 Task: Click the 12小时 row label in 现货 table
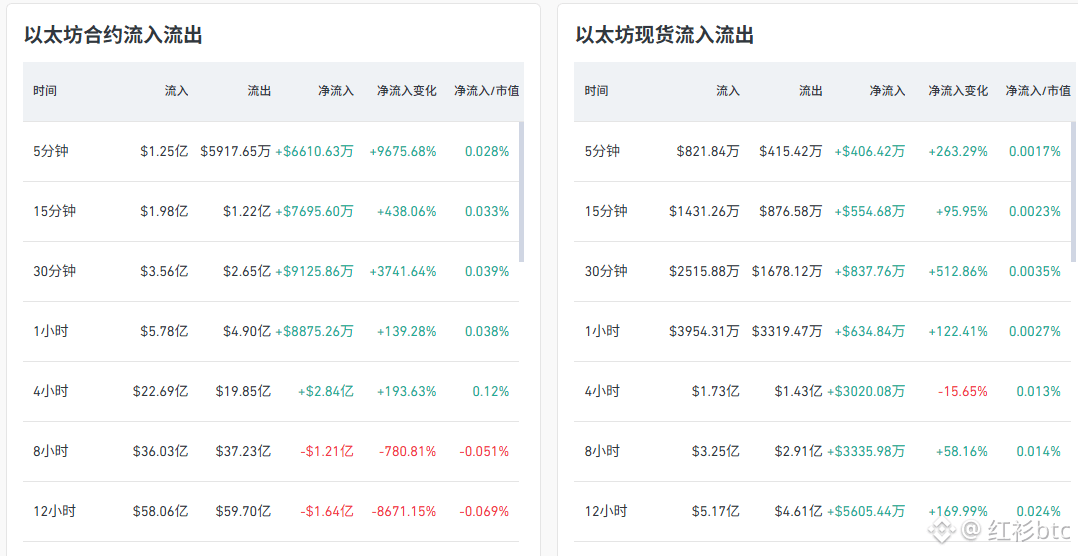(606, 511)
